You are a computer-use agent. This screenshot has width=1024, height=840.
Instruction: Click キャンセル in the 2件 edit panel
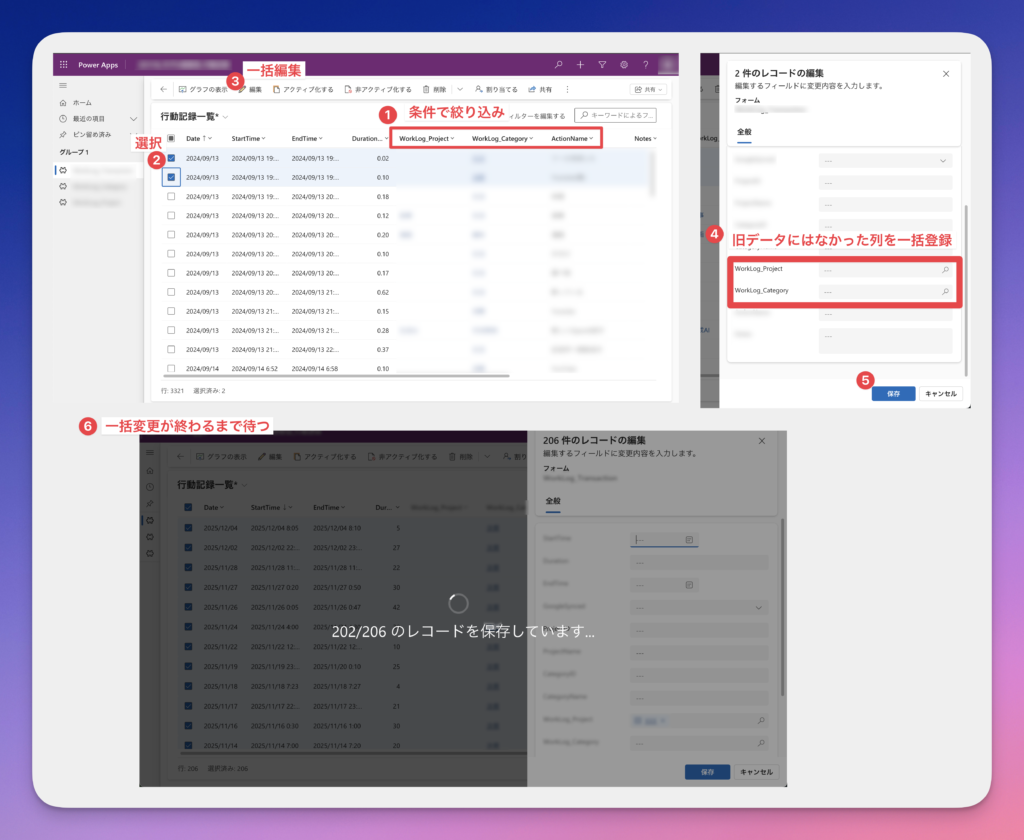[941, 394]
